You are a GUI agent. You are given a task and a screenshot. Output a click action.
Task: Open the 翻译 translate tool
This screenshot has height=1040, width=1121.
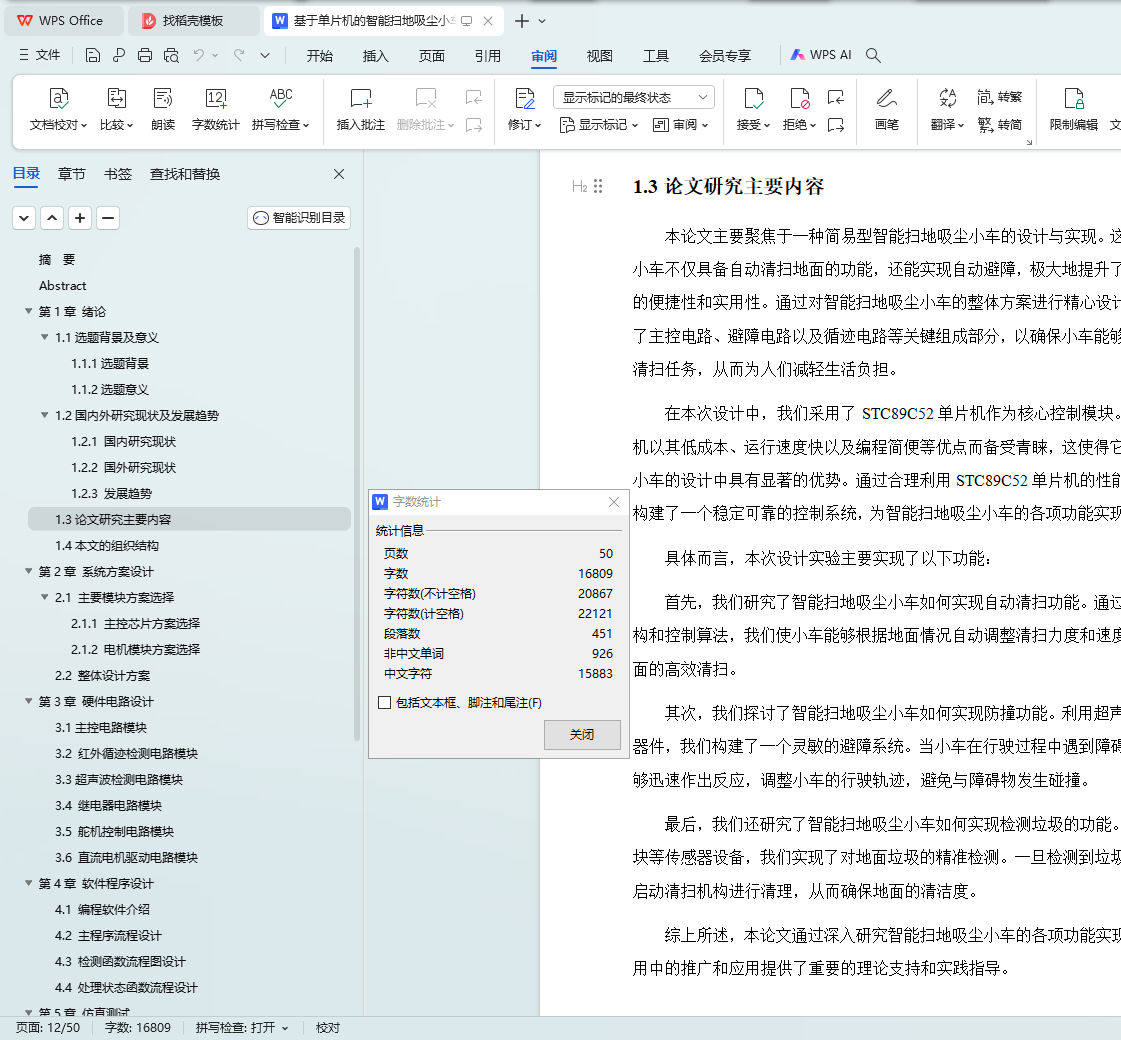(x=947, y=109)
